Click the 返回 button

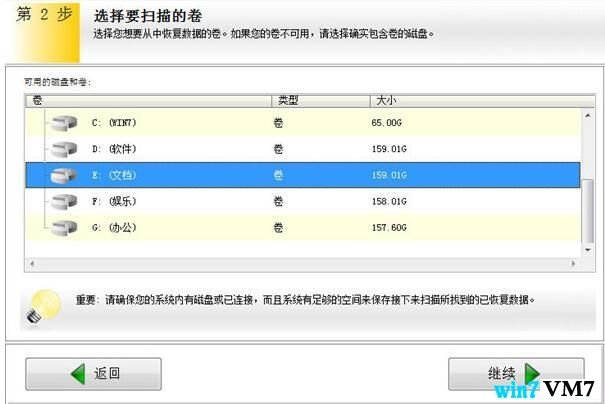pyautogui.click(x=93, y=374)
